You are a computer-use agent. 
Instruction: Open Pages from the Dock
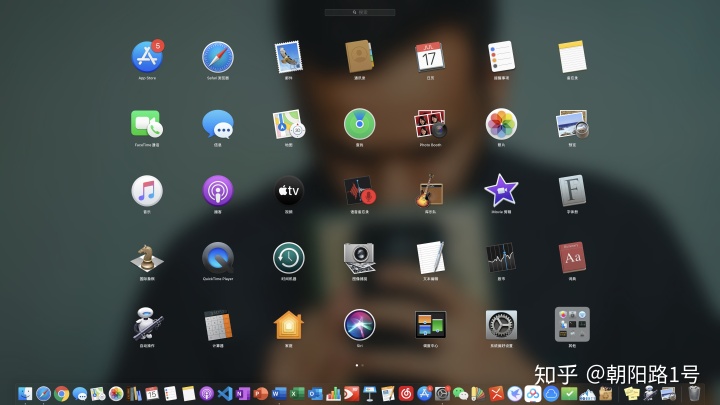[x=388, y=394]
